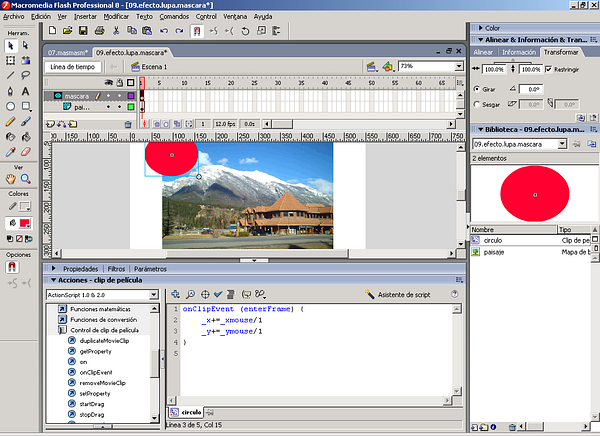Open the ActionScript version dropdown
The height and width of the screenshot is (436, 600).
pos(155,295)
